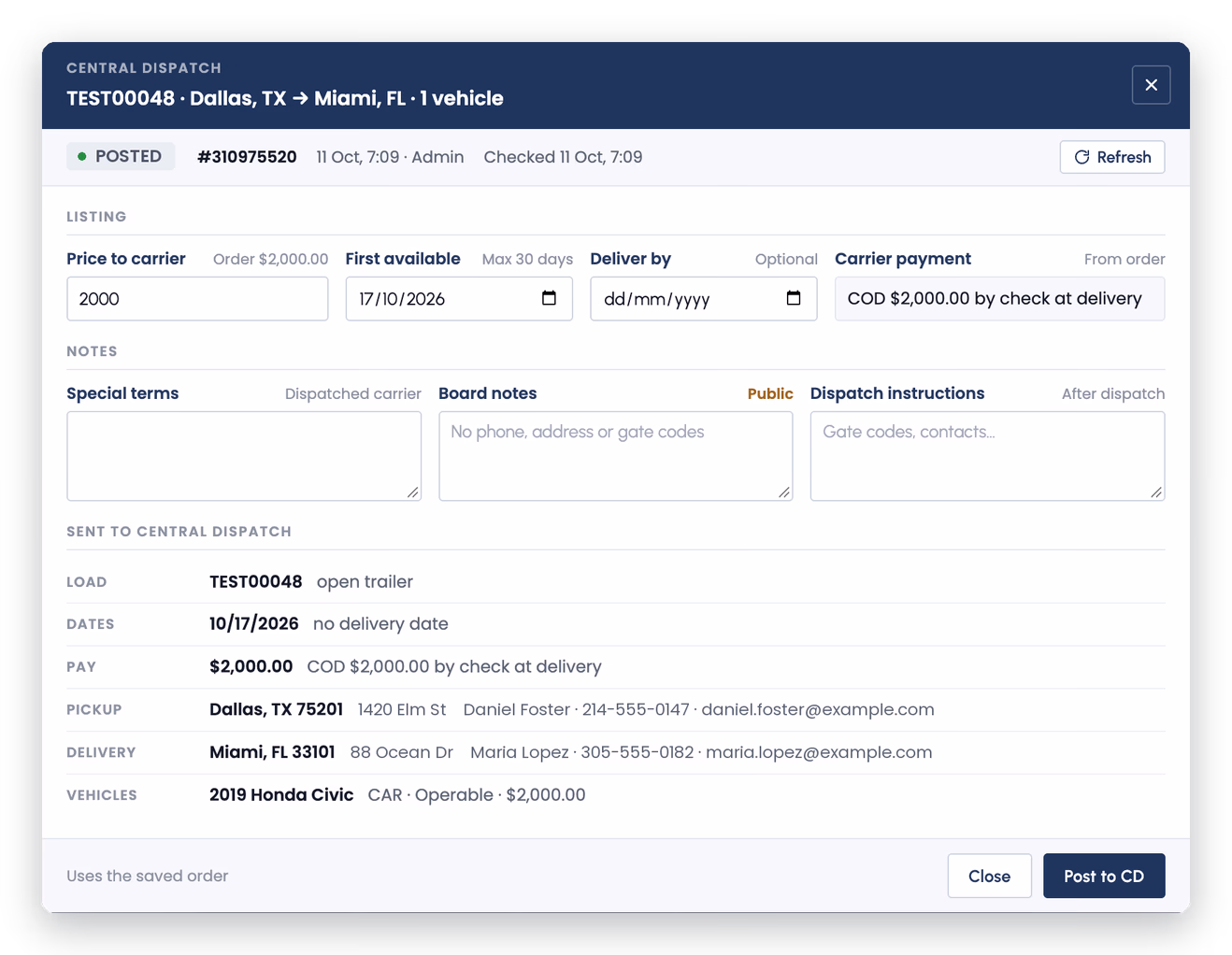Click 'After dispatch' hint text
Screen dimensions: 1232x955
pyautogui.click(x=1113, y=394)
